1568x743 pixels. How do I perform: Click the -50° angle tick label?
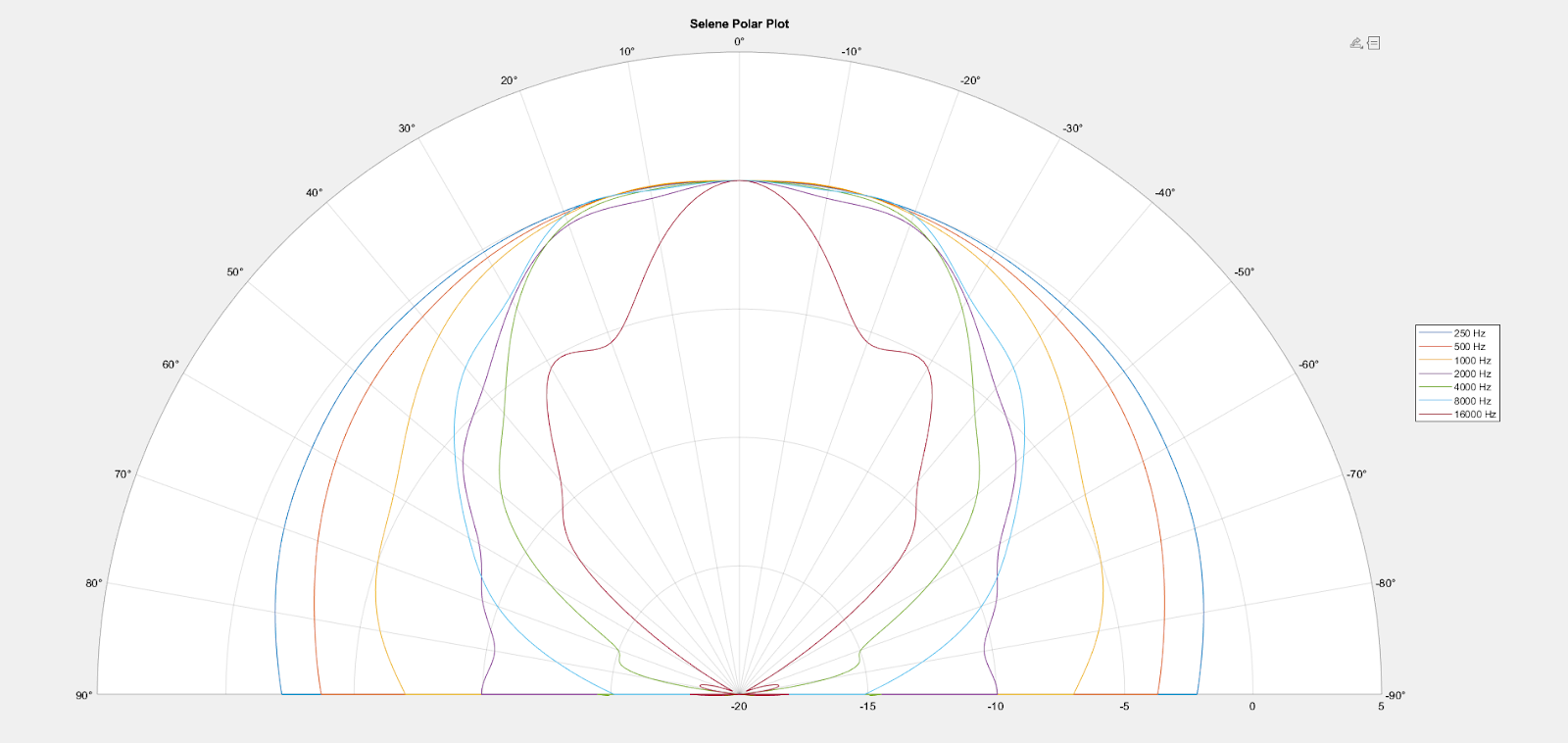tap(1244, 272)
